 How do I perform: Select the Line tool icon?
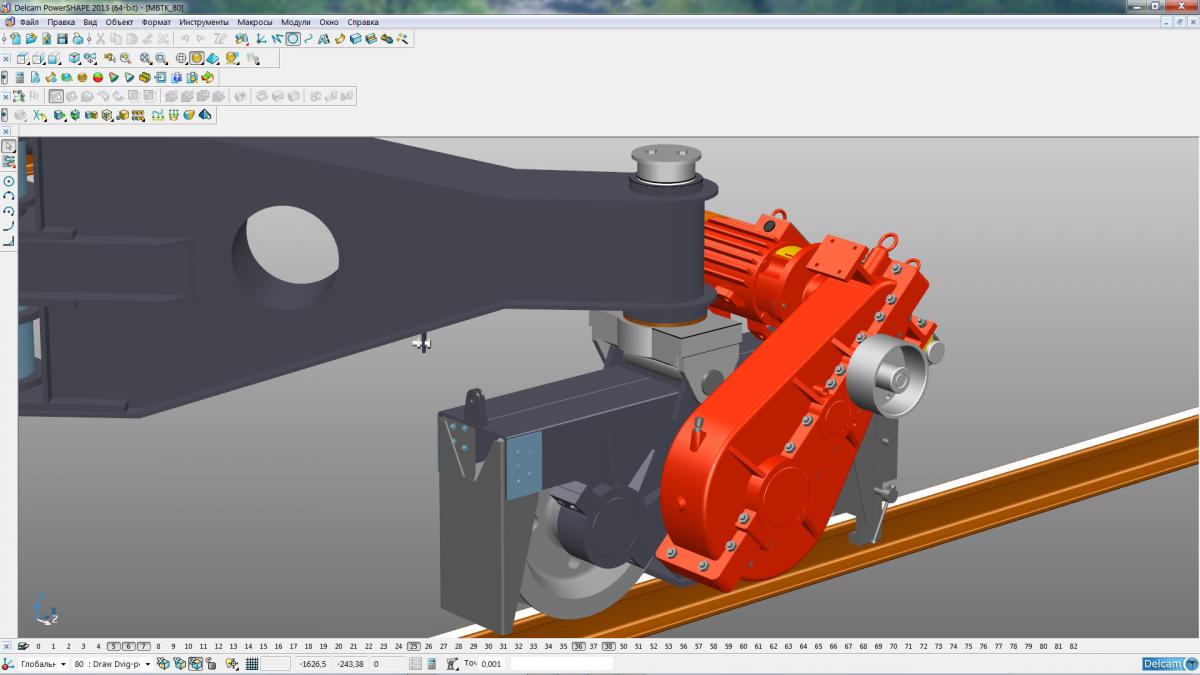[276, 39]
